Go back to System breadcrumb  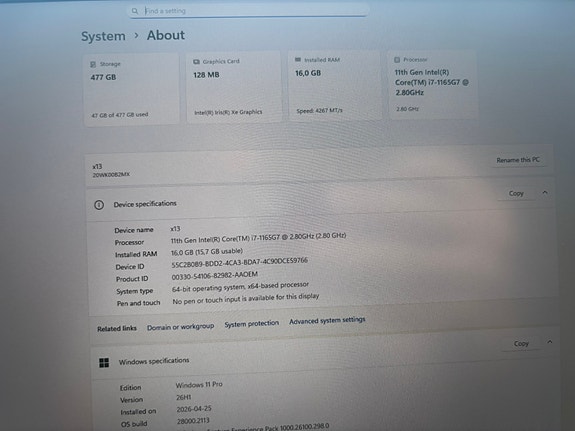point(103,36)
